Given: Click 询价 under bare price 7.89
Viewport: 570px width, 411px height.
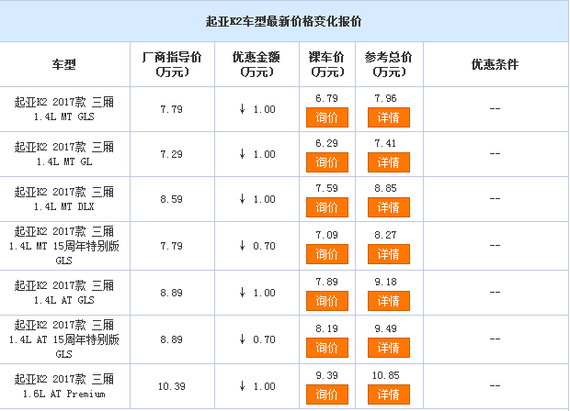Looking at the screenshot, I should 327,301.
